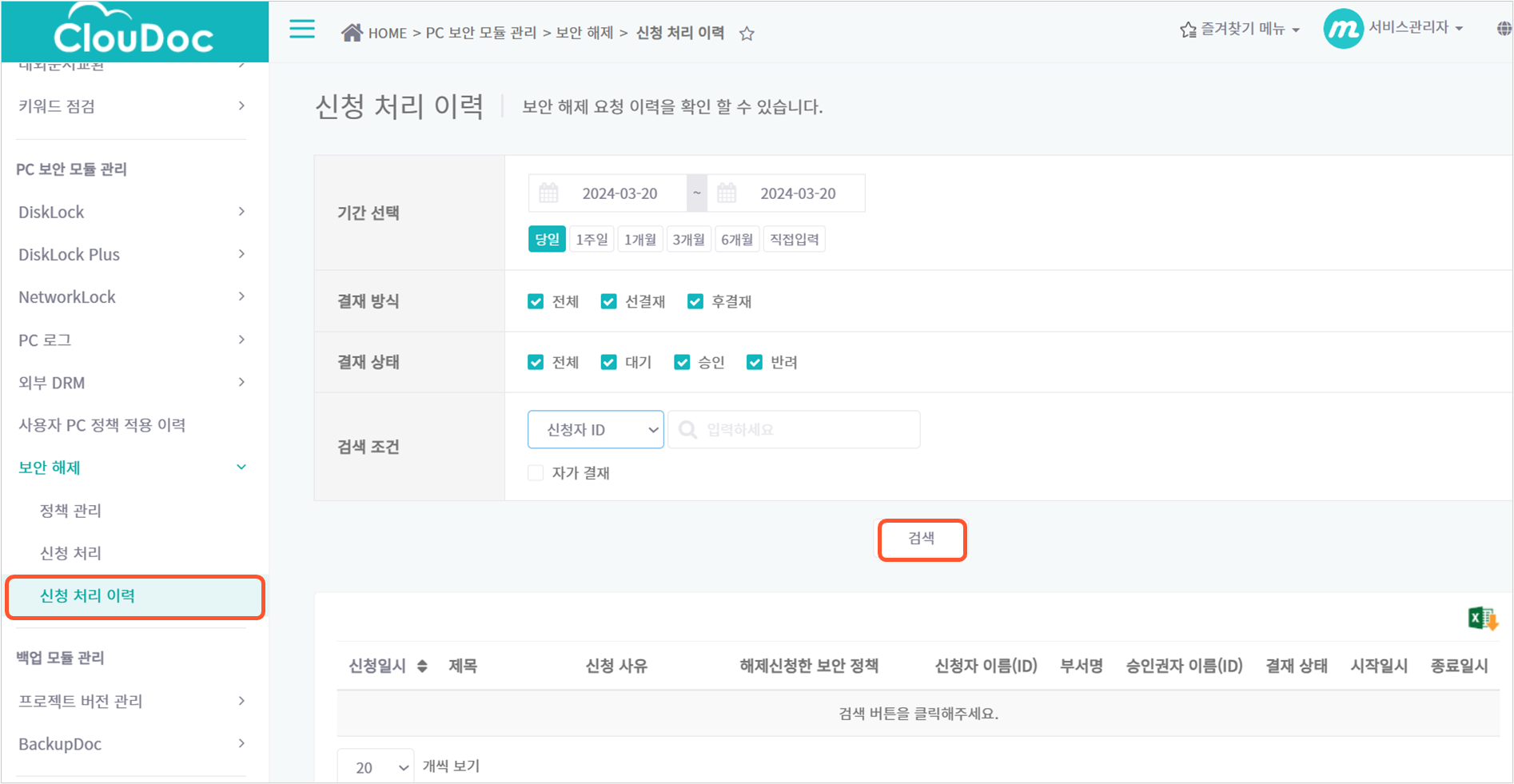1514x784 pixels.
Task: Click 승인권자 이름(ID) column header
Action: (x=1185, y=666)
